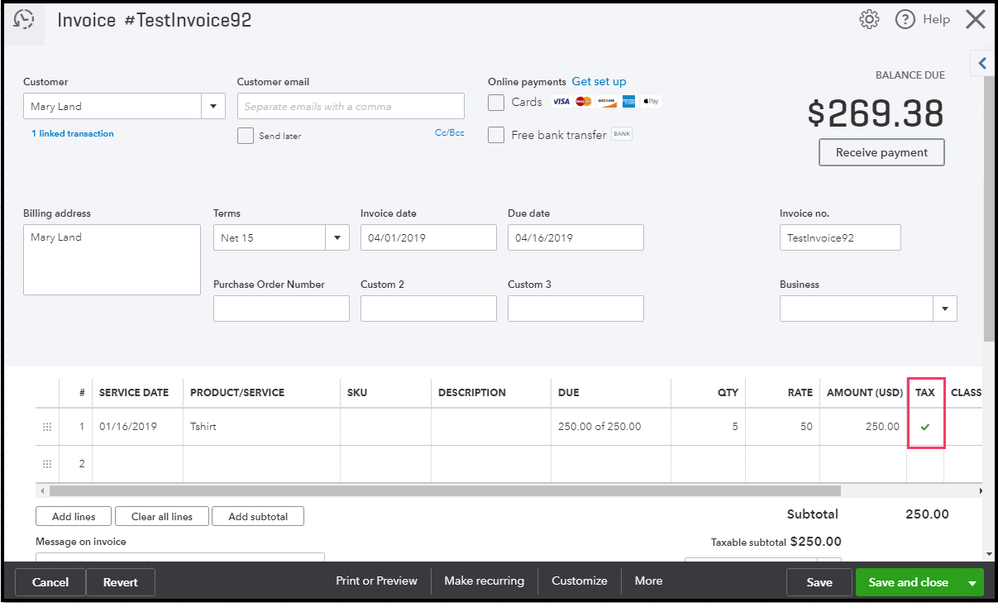Enable the Cards online payment checkbox

pos(496,102)
